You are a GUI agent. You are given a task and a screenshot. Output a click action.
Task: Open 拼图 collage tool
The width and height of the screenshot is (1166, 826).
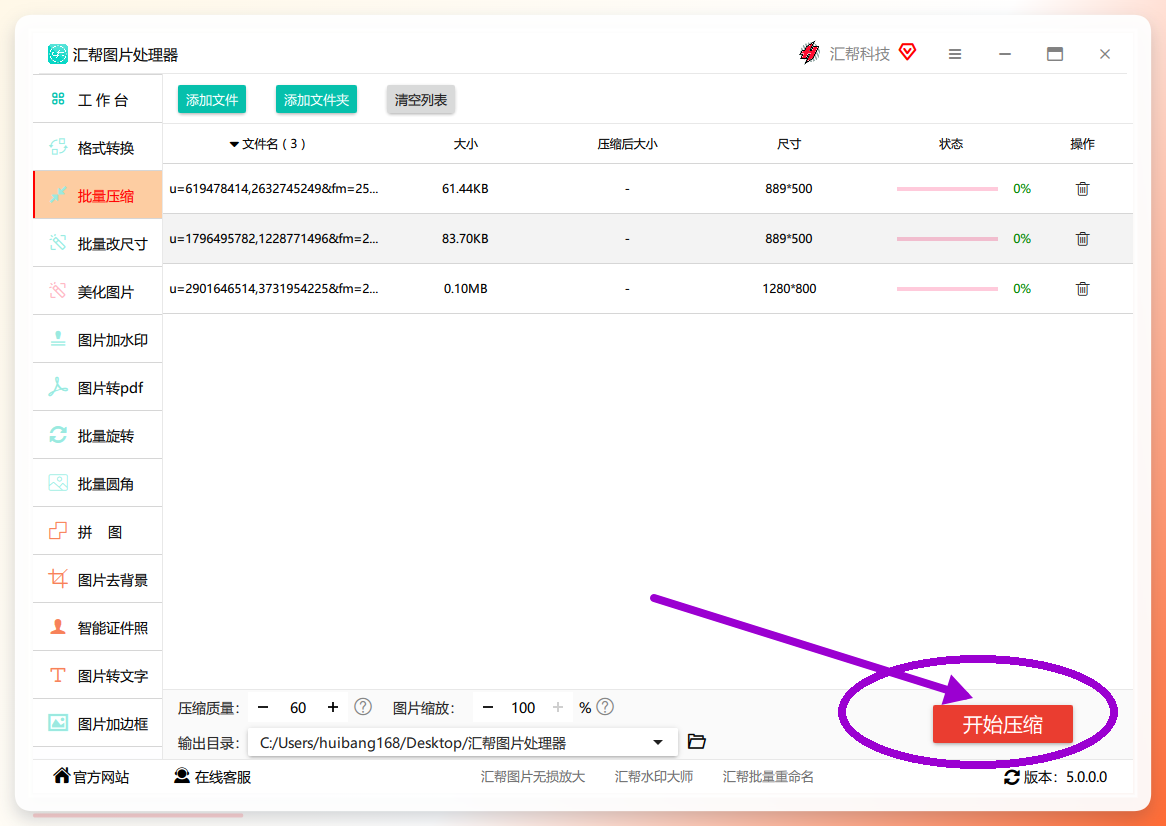click(97, 532)
